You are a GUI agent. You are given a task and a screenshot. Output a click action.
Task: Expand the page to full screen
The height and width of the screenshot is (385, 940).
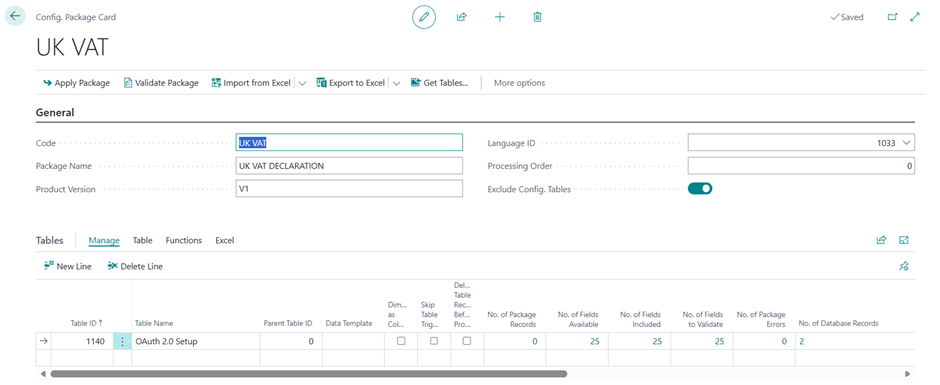tap(915, 17)
